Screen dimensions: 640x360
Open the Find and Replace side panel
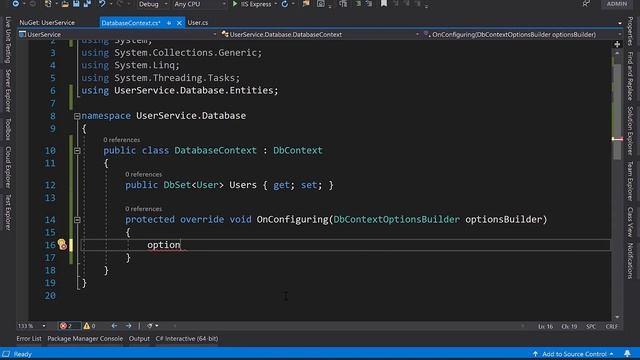pyautogui.click(x=630, y=76)
